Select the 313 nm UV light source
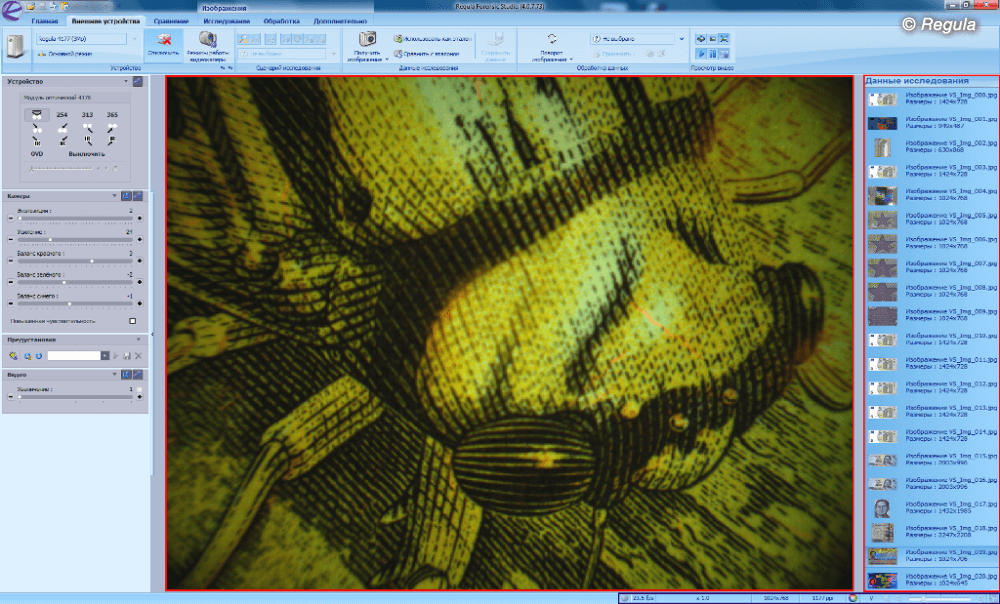1000x604 pixels. tap(87, 115)
